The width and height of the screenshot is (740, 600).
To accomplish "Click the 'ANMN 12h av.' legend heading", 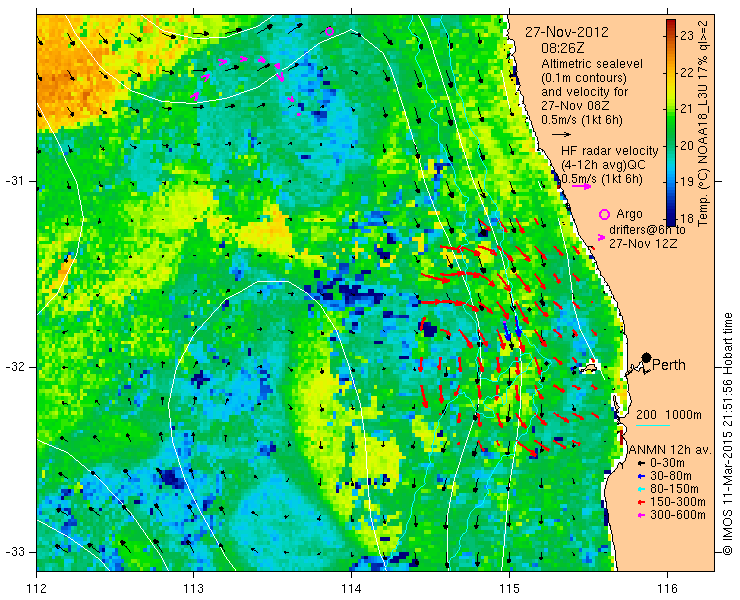I will [x=672, y=450].
